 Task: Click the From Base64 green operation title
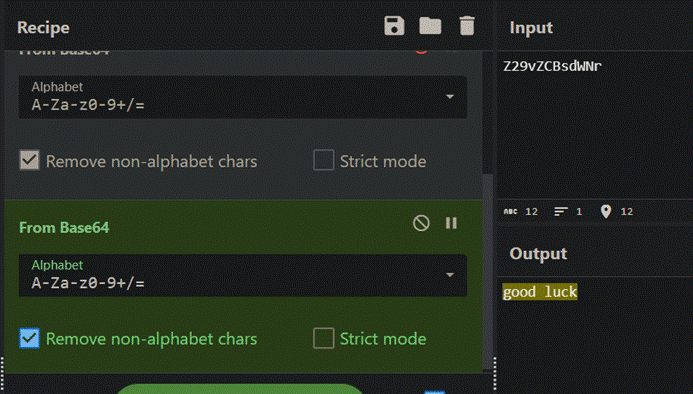(x=64, y=227)
